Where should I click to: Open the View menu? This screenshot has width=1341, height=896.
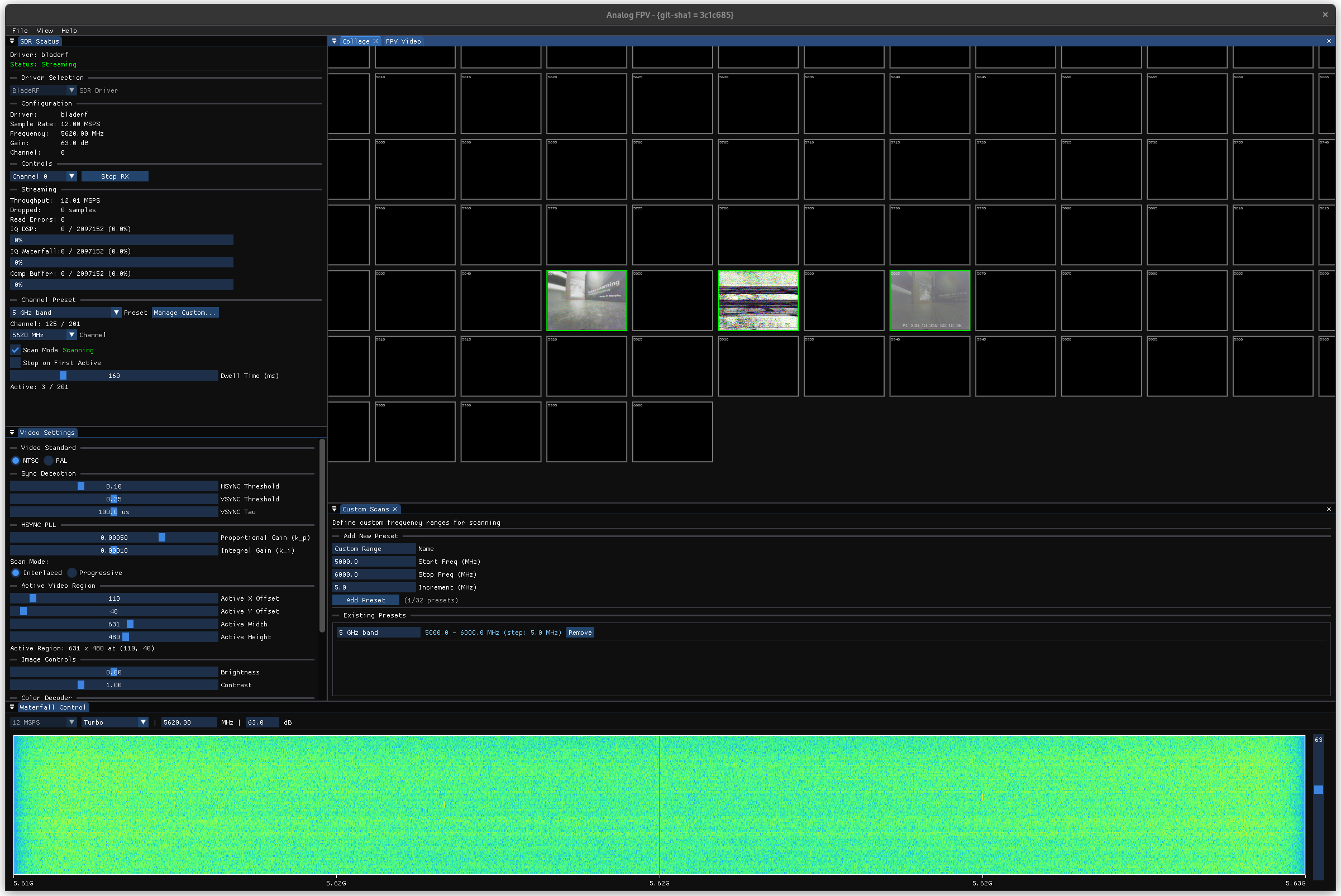(x=44, y=31)
